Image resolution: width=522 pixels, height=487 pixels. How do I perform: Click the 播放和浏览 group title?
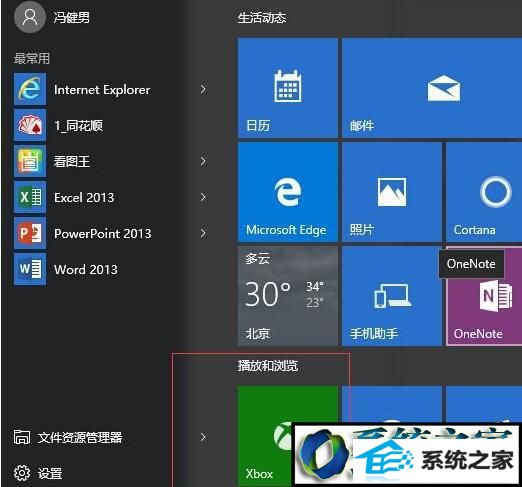pyautogui.click(x=268, y=366)
